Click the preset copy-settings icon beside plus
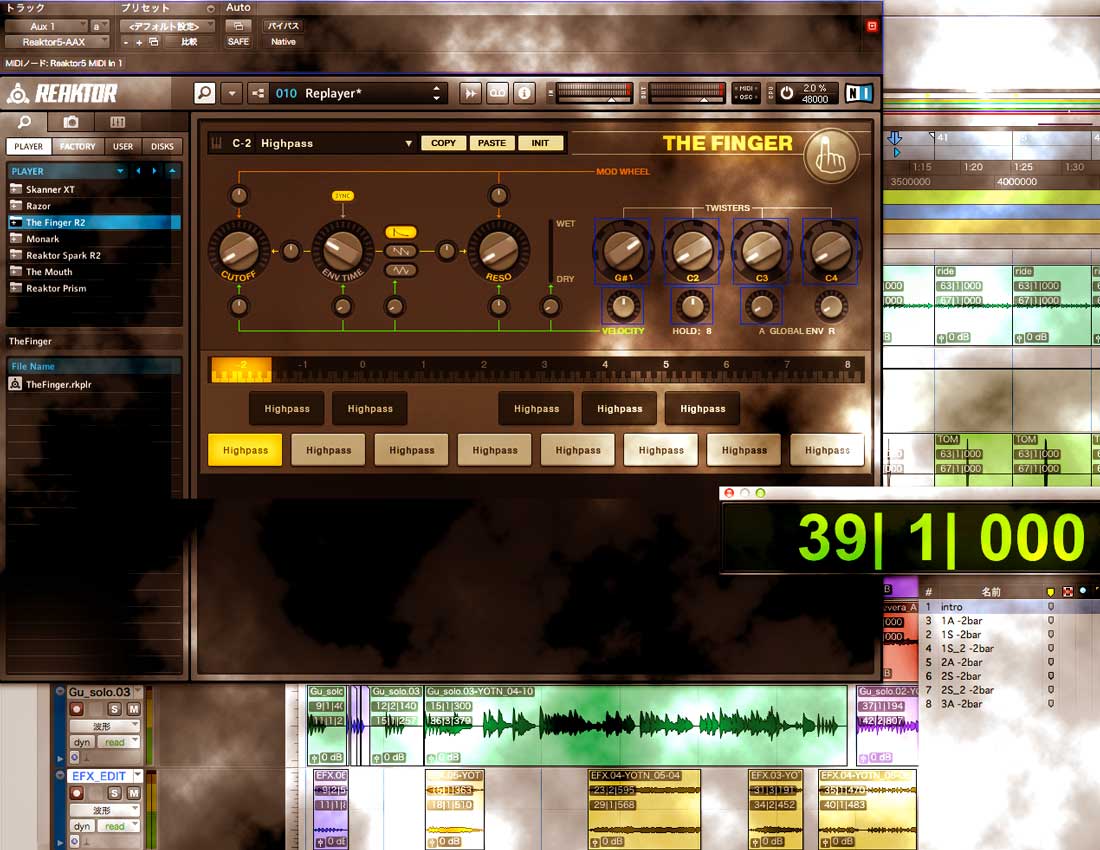This screenshot has height=850, width=1100. (154, 42)
